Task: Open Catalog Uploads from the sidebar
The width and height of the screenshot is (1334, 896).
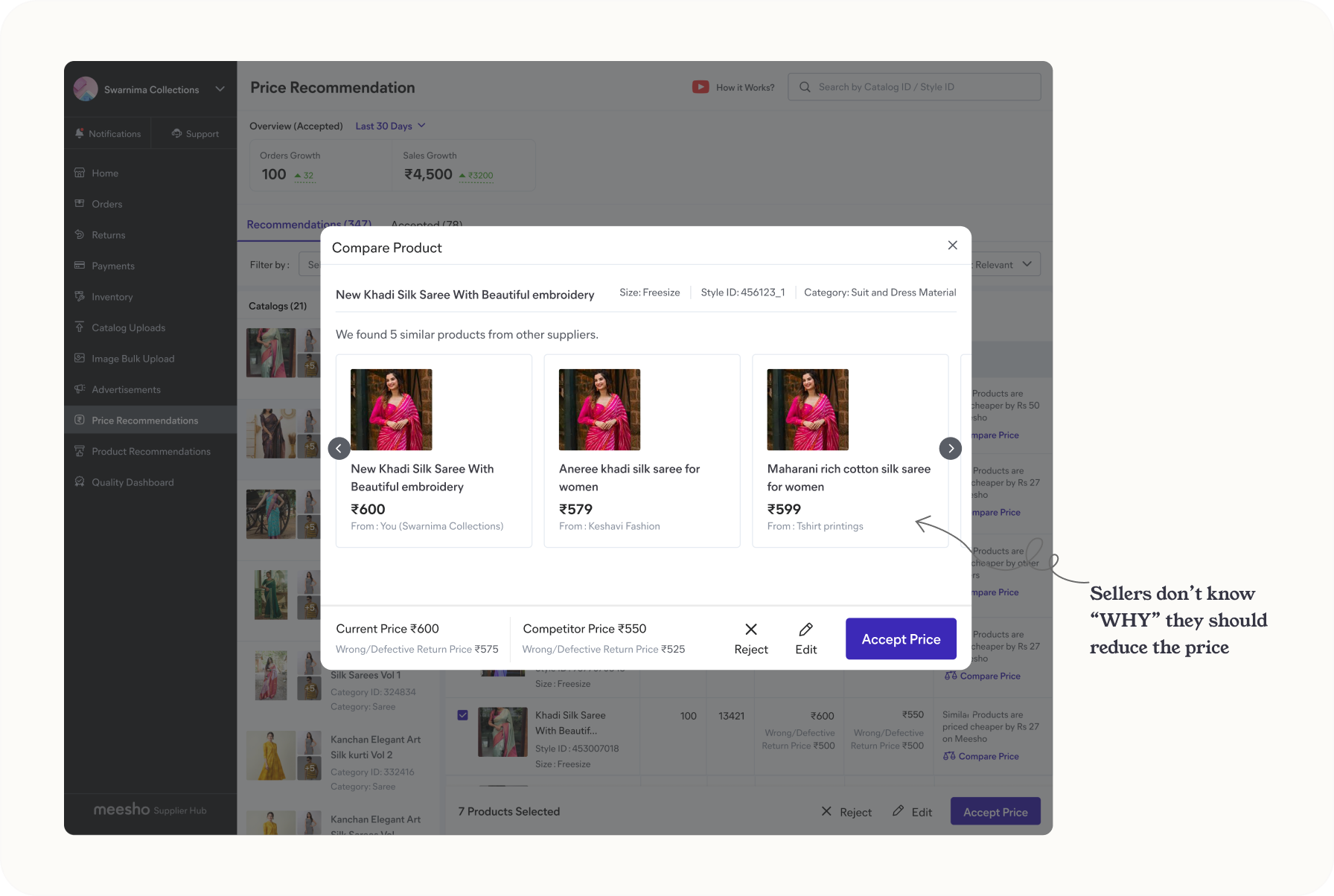Action: coord(150,327)
